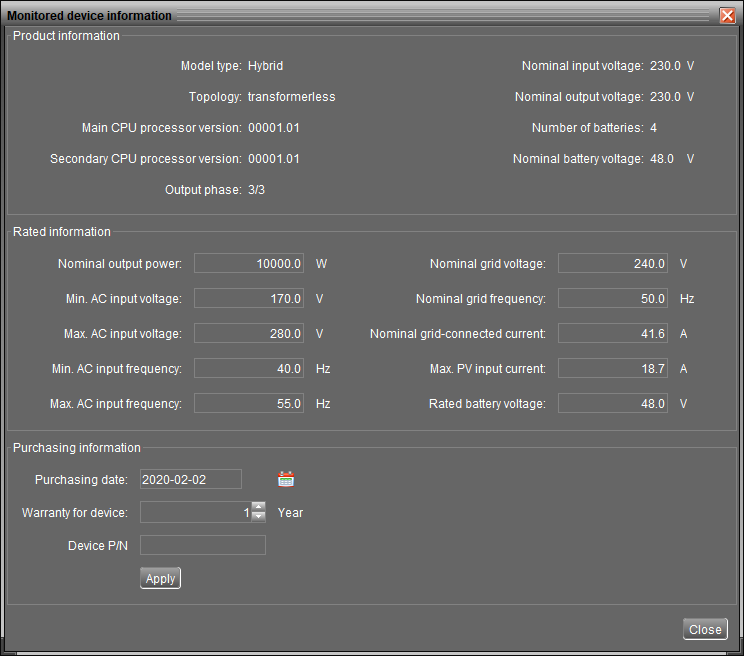Decrease warranty years with down arrow
Image resolution: width=744 pixels, height=656 pixels.
pos(259,517)
